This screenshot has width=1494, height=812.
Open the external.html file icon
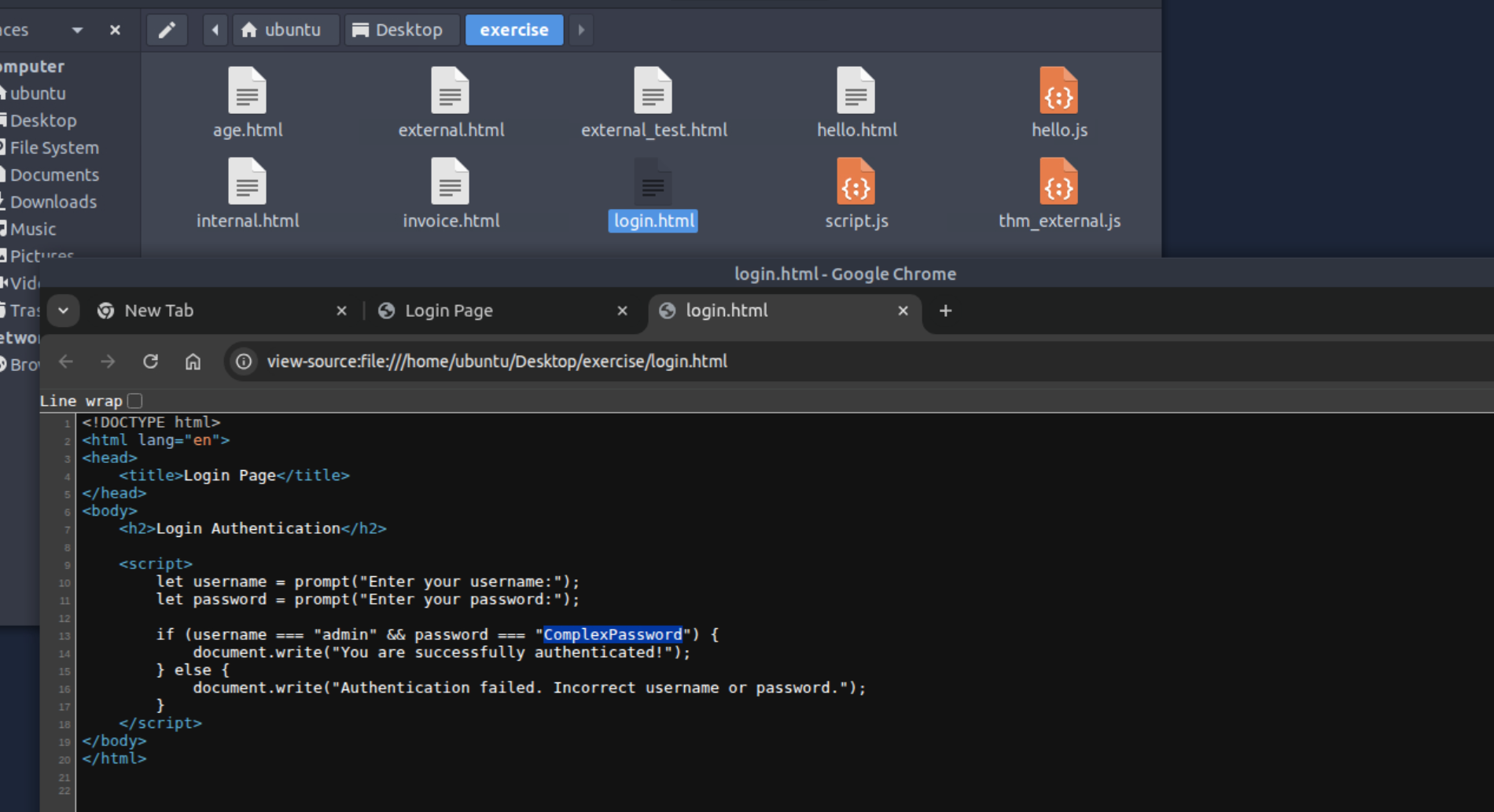[450, 91]
